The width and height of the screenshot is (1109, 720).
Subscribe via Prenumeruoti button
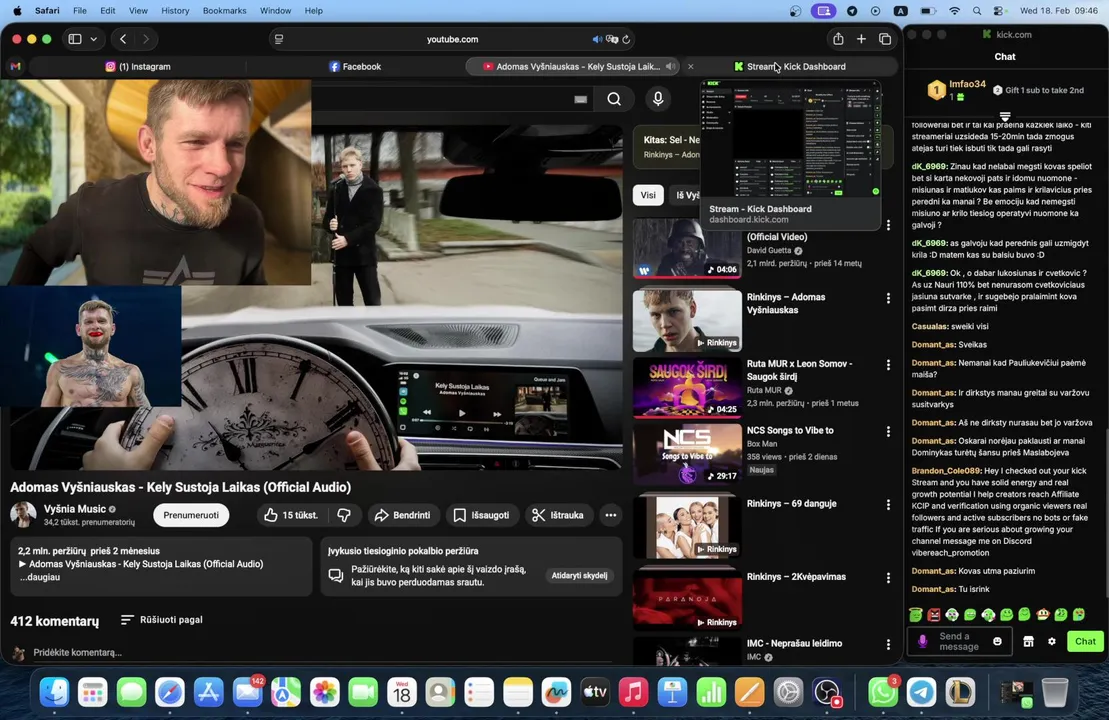click(x=191, y=515)
